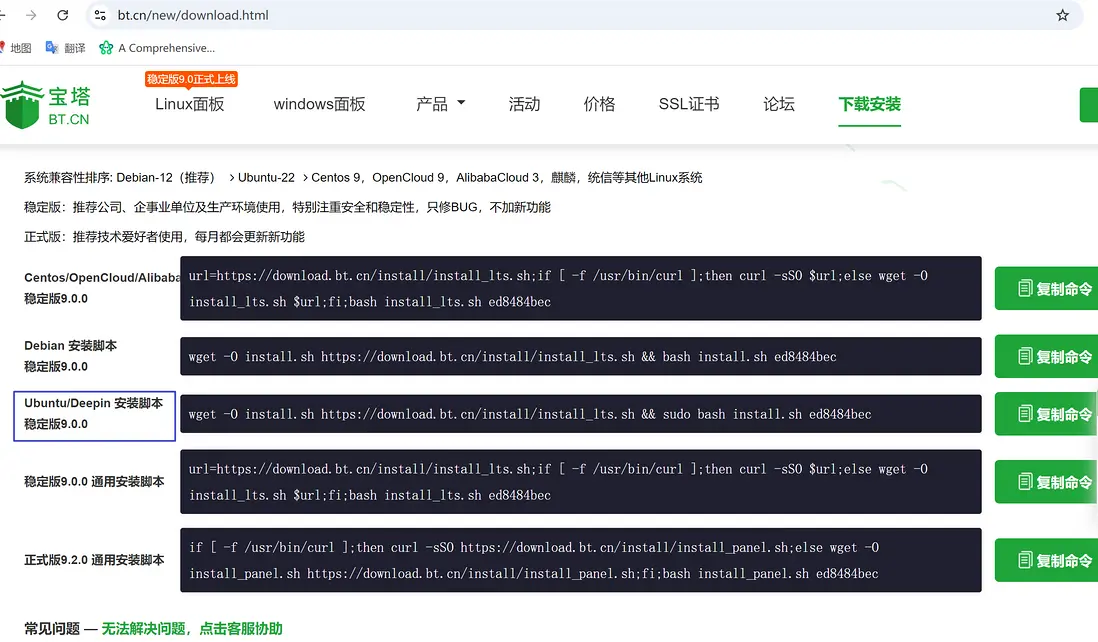
Task: Reload the page with the refresh icon
Action: pyautogui.click(x=62, y=15)
